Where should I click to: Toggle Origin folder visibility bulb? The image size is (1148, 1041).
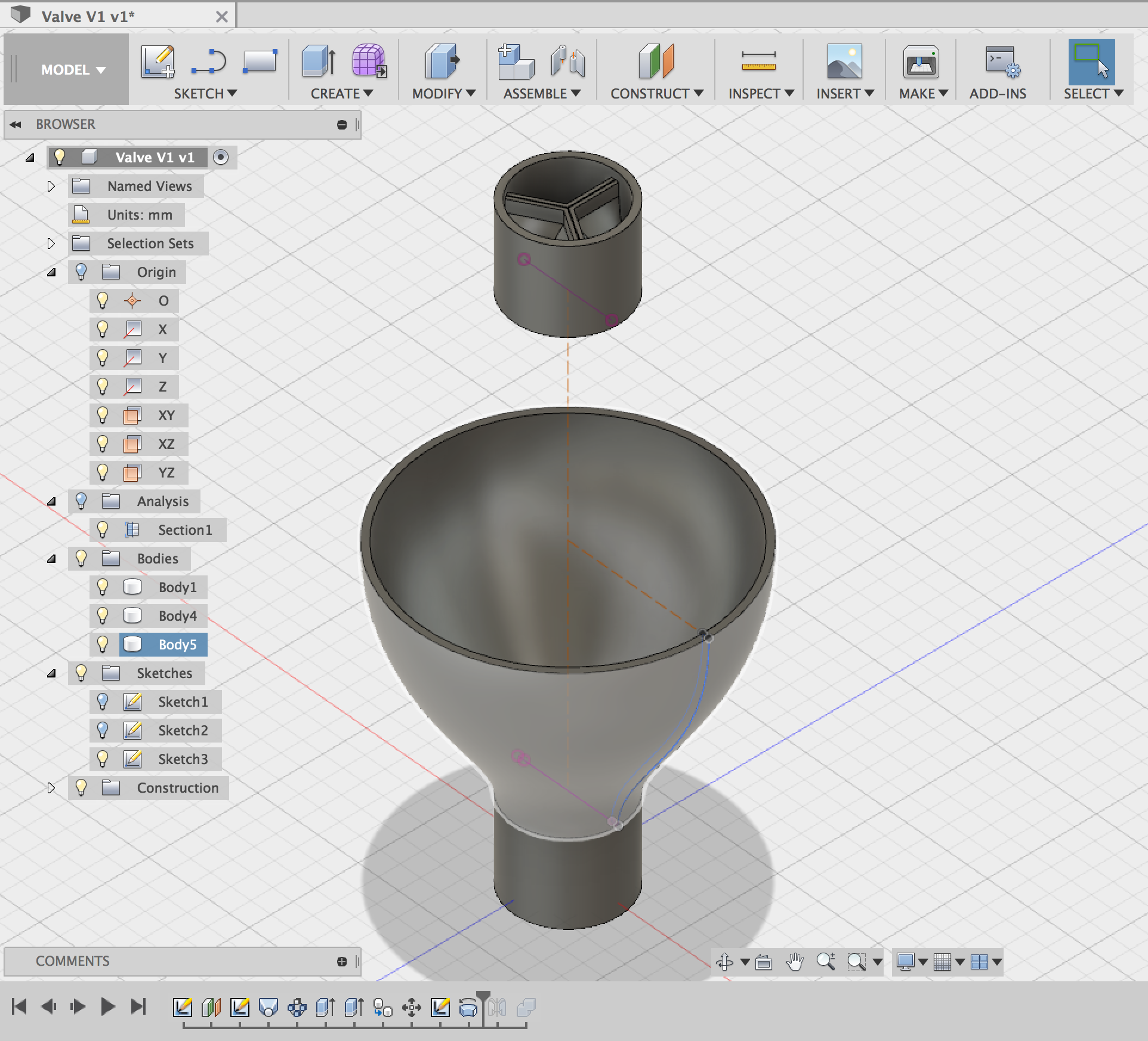tap(81, 272)
